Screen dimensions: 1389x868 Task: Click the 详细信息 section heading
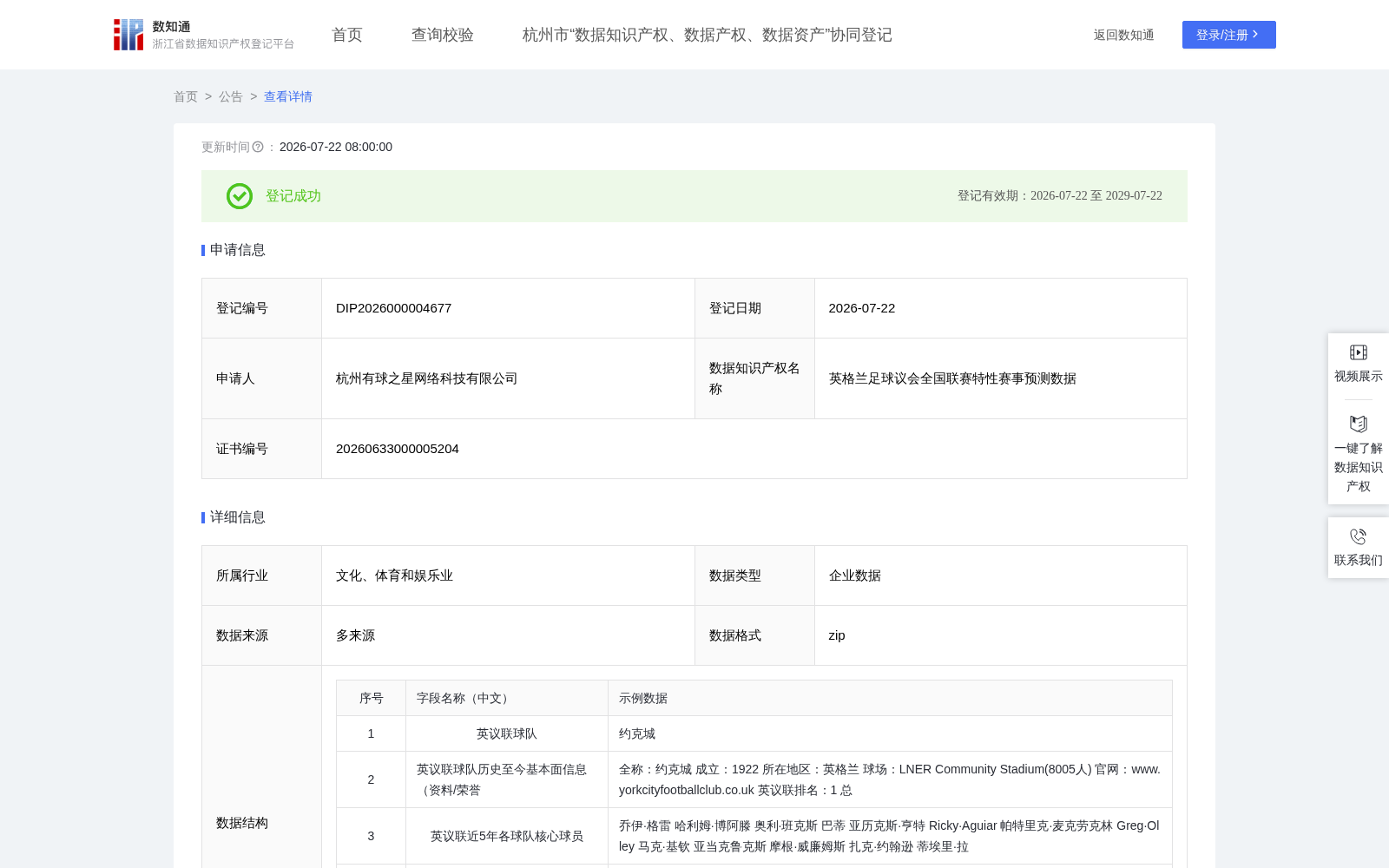(237, 517)
